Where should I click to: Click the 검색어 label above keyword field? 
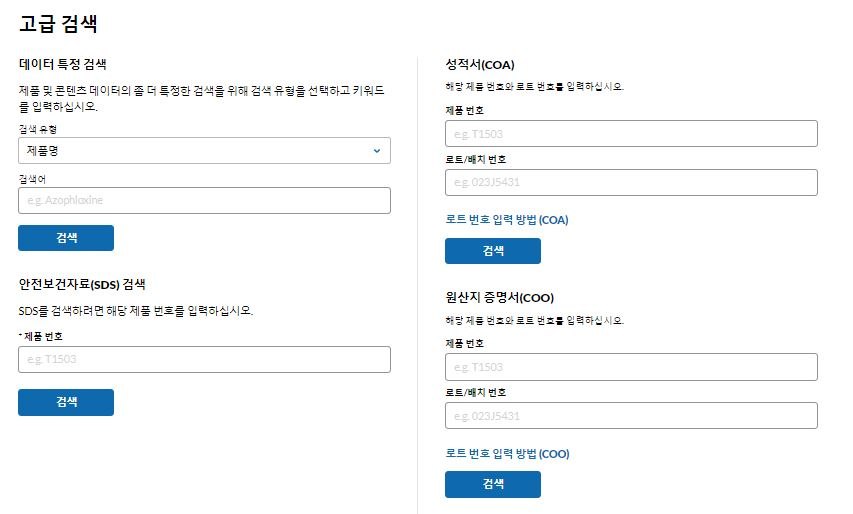tap(33, 179)
